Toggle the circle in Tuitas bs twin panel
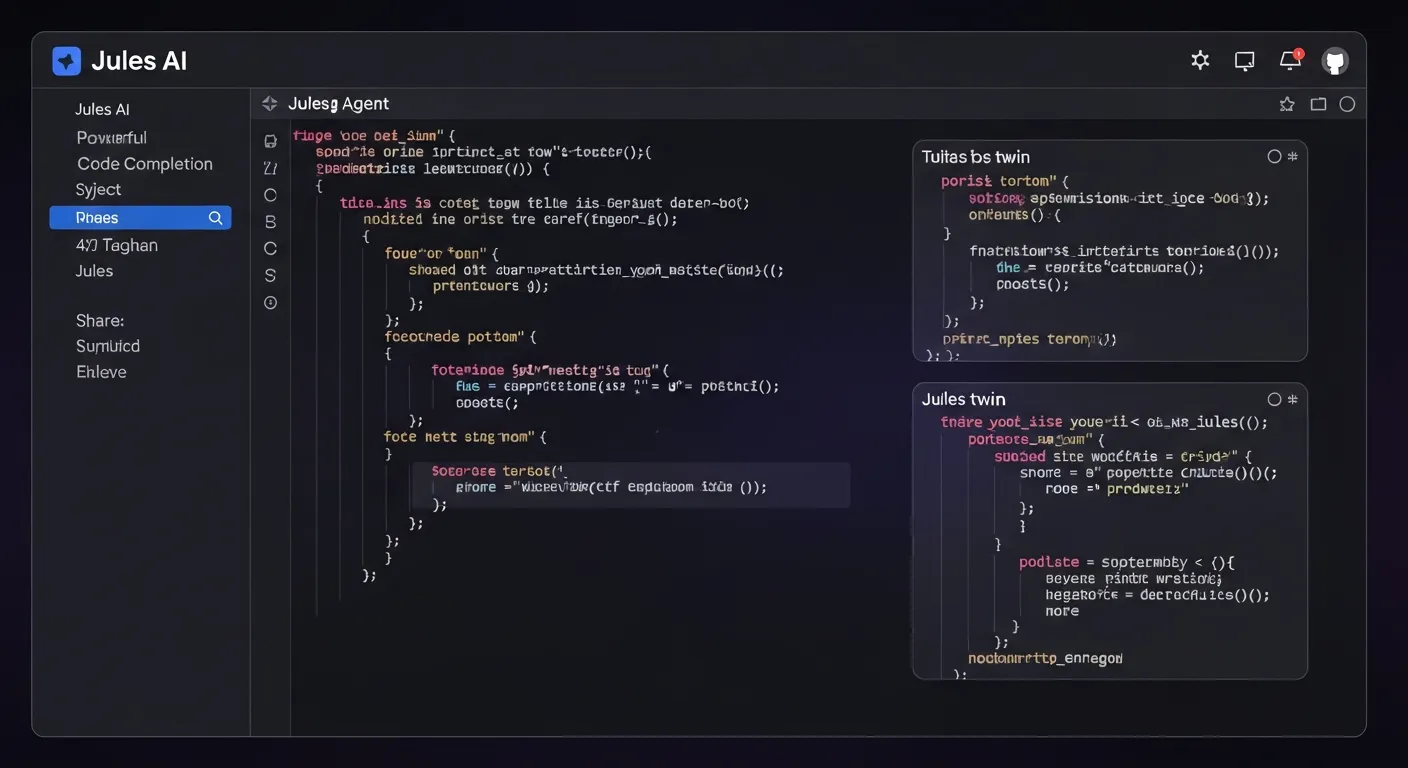Image resolution: width=1408 pixels, height=768 pixels. pos(1274,157)
